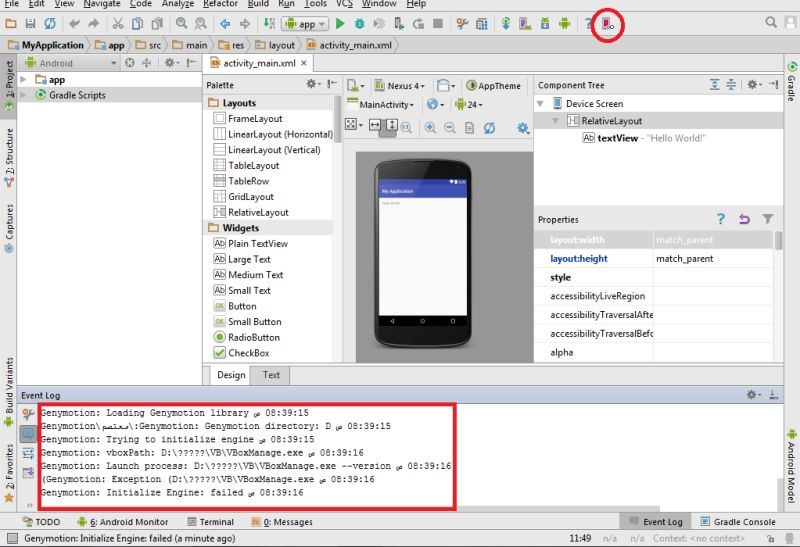800x547 pixels.
Task: Zoom in on the layout preview
Action: pyautogui.click(x=430, y=128)
